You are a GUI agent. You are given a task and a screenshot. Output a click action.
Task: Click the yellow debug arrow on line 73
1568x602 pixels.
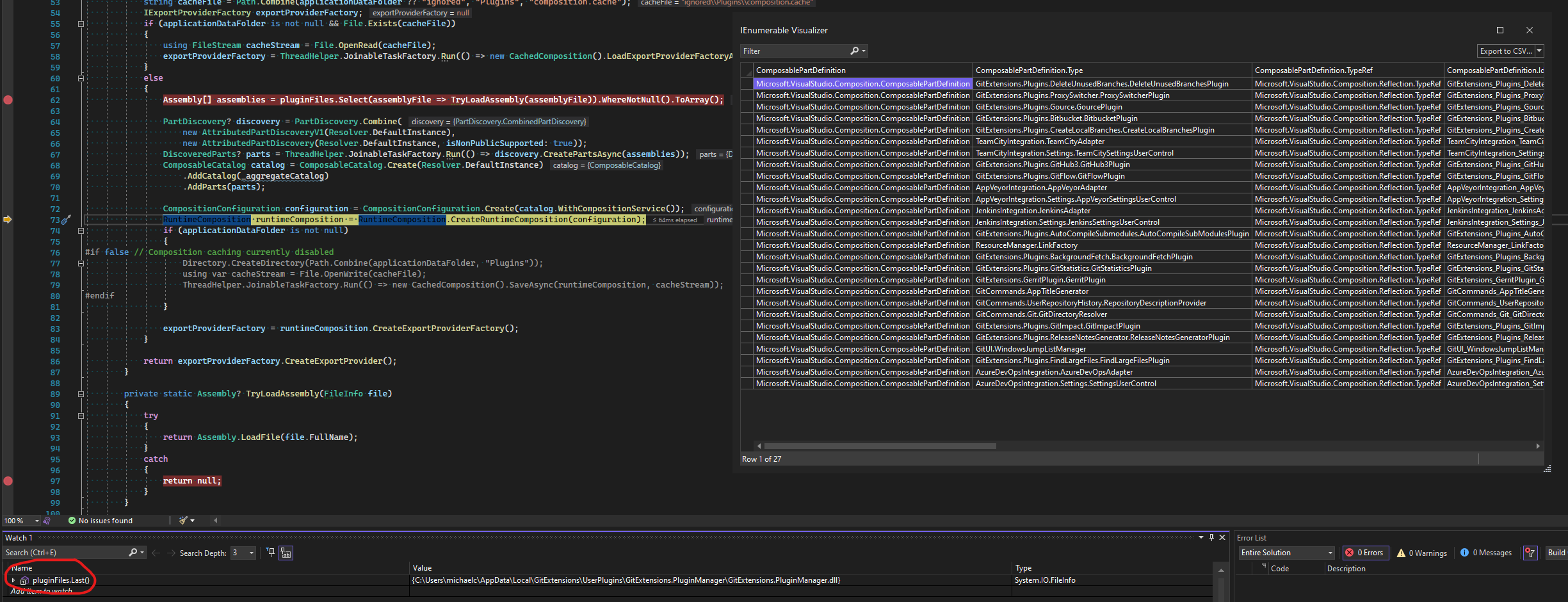[8, 219]
